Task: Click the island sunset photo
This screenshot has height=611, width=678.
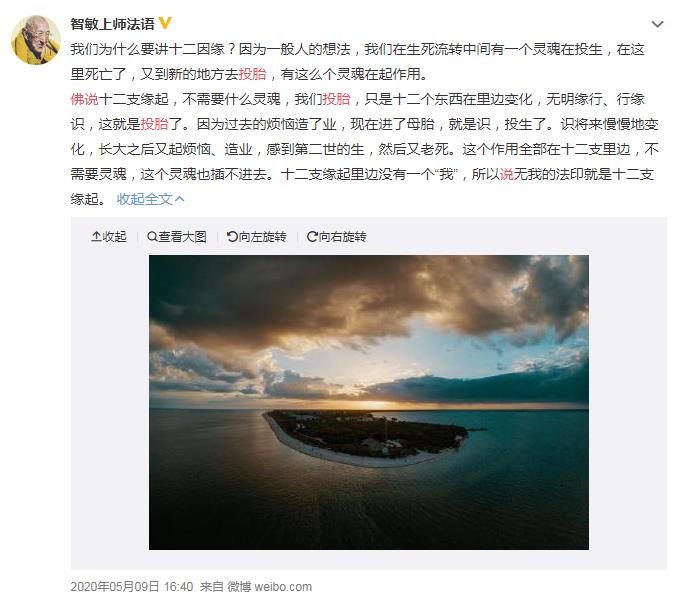Action: coord(369,402)
